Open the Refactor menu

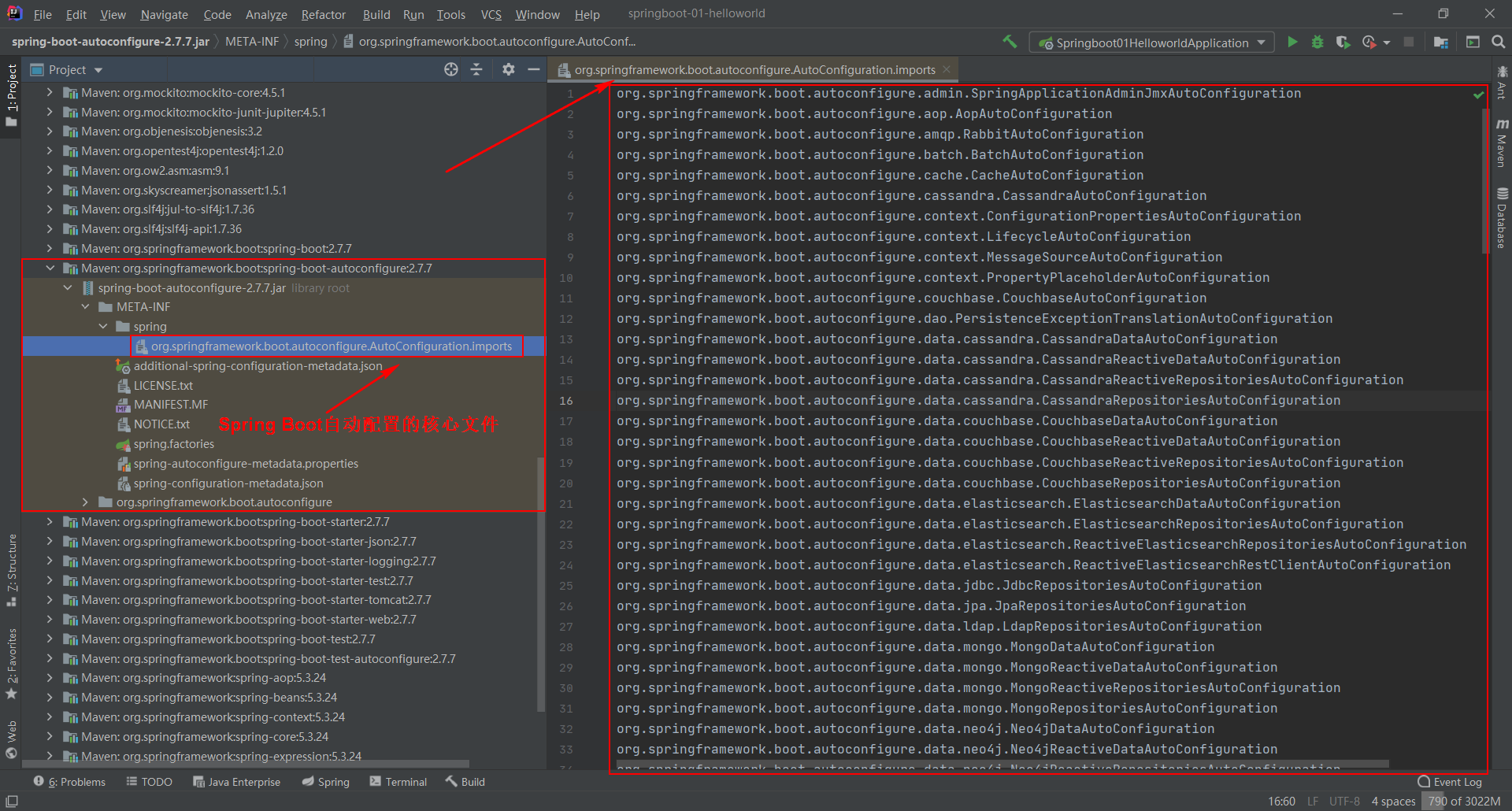[323, 14]
